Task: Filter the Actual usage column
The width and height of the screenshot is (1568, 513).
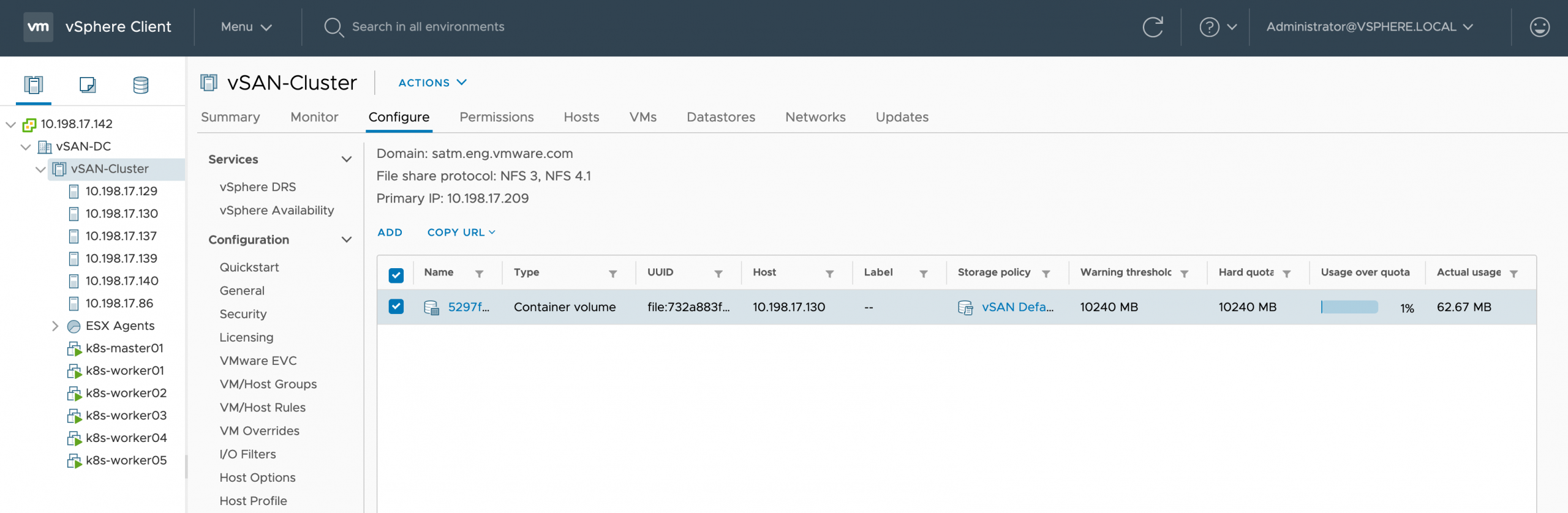Action: [x=1513, y=274]
